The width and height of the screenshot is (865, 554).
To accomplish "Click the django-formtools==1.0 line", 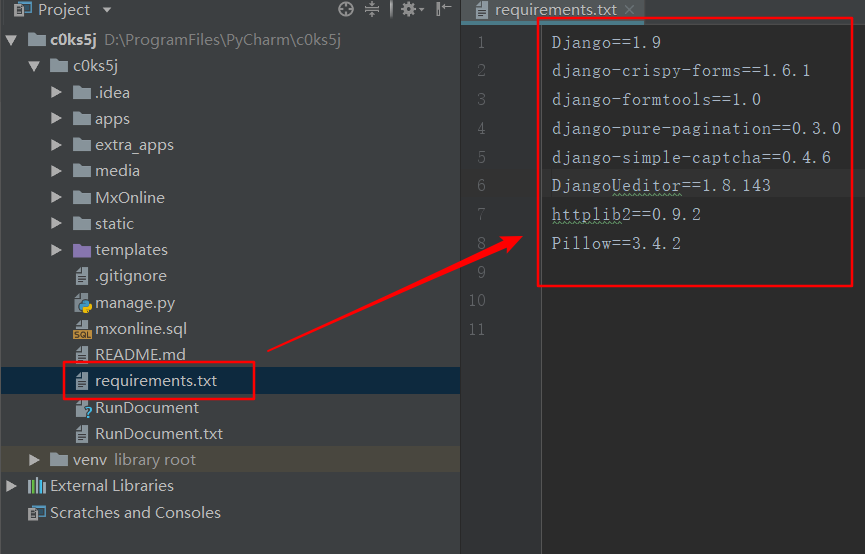I will point(656,99).
